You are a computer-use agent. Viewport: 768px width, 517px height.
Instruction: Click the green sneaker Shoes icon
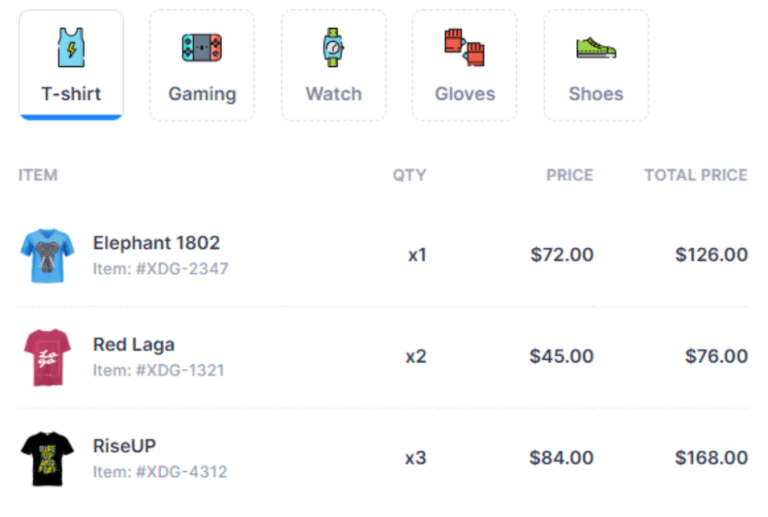click(596, 47)
